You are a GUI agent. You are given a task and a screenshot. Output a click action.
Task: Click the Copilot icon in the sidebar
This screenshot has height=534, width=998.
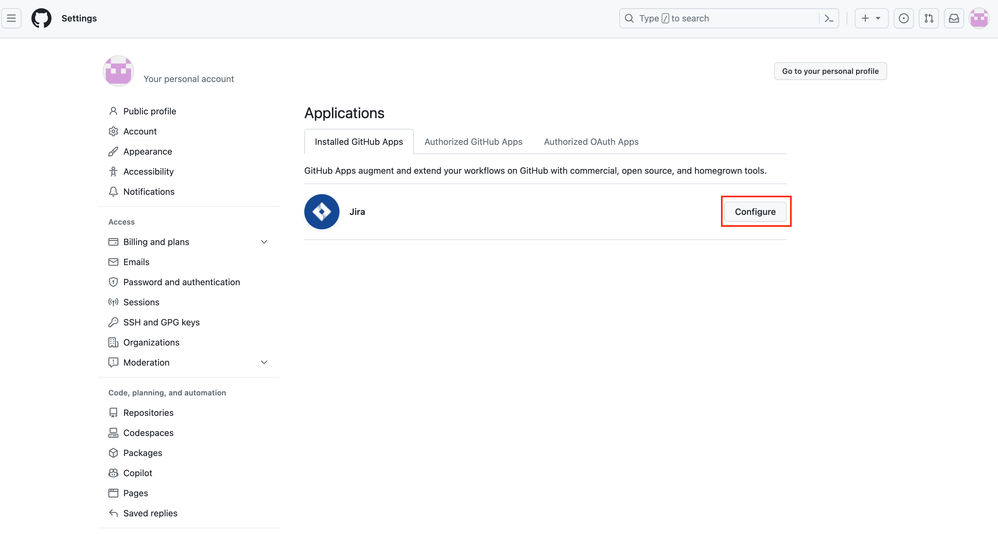[113, 473]
